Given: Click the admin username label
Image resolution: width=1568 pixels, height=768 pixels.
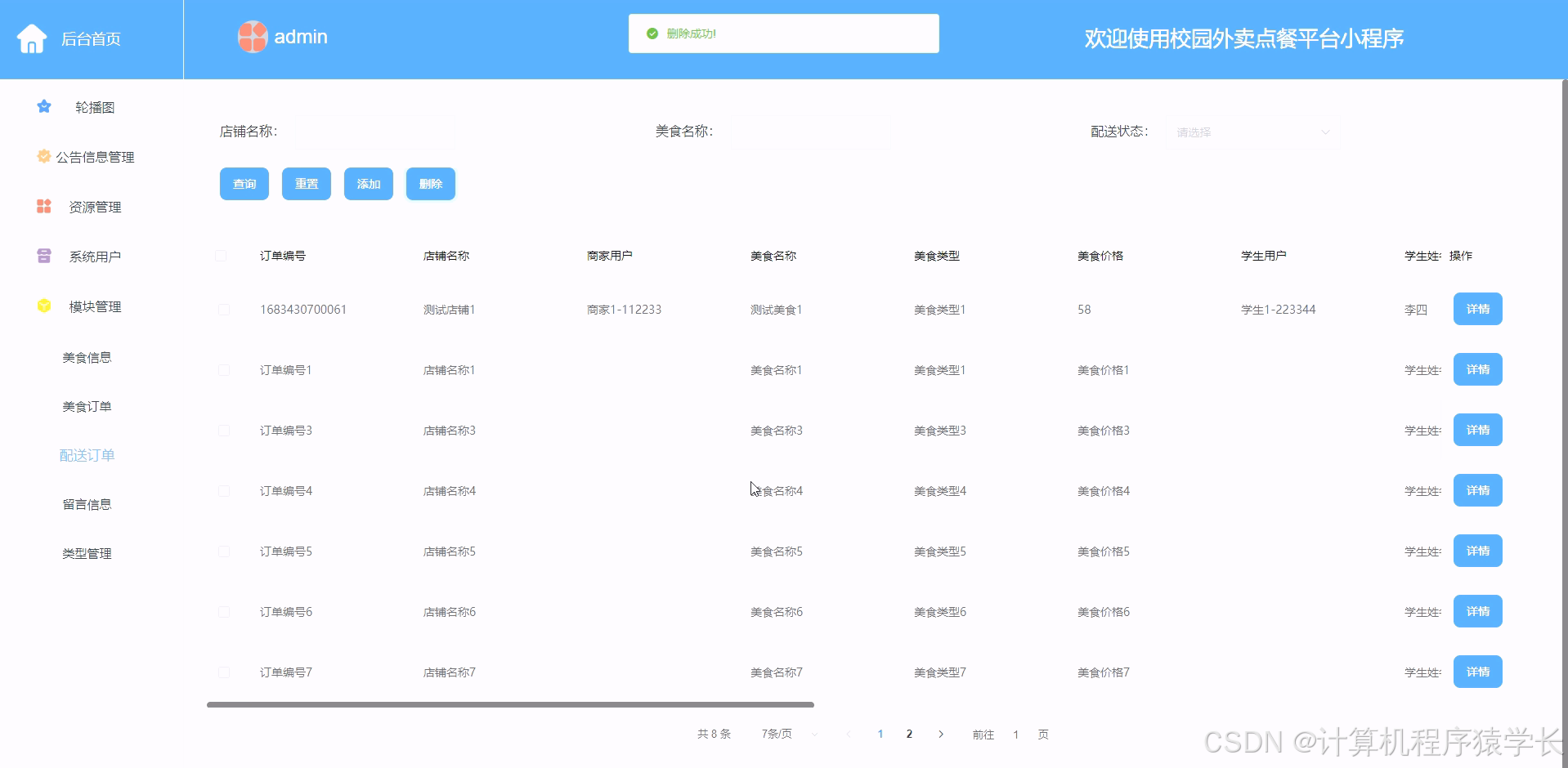Looking at the screenshot, I should pyautogui.click(x=301, y=37).
